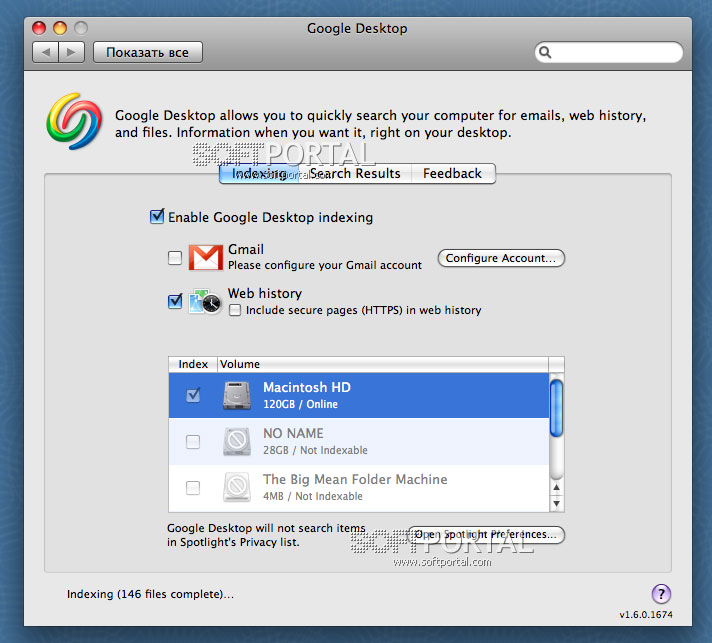
Task: Select the Macintosh HD volume name
Action: click(x=307, y=387)
